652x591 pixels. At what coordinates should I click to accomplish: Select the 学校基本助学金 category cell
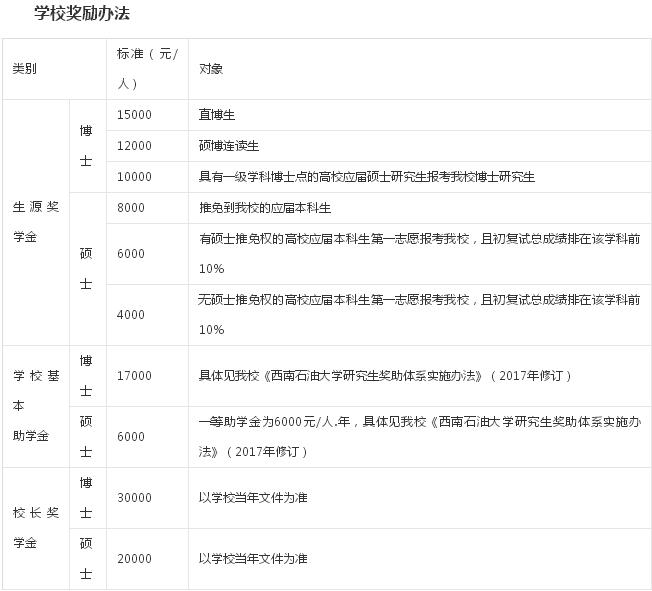point(36,406)
